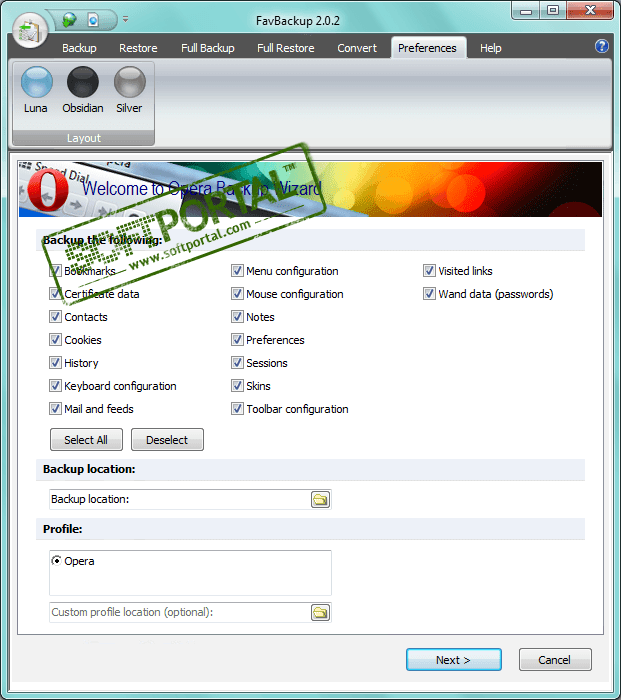Click the Next > button
621x700 pixels.
(454, 660)
